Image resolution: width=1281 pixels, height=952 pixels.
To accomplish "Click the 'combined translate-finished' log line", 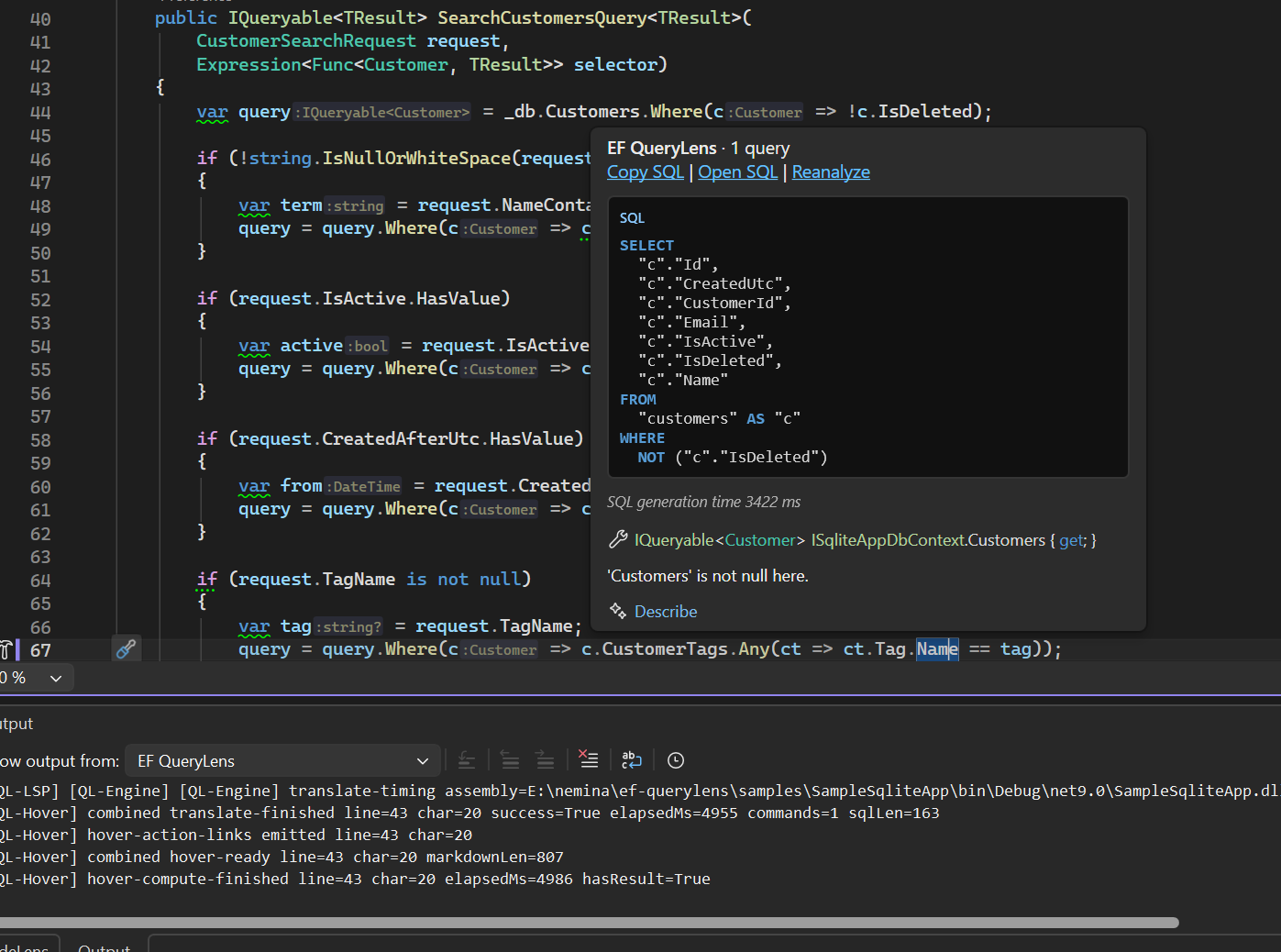I will coord(469,813).
